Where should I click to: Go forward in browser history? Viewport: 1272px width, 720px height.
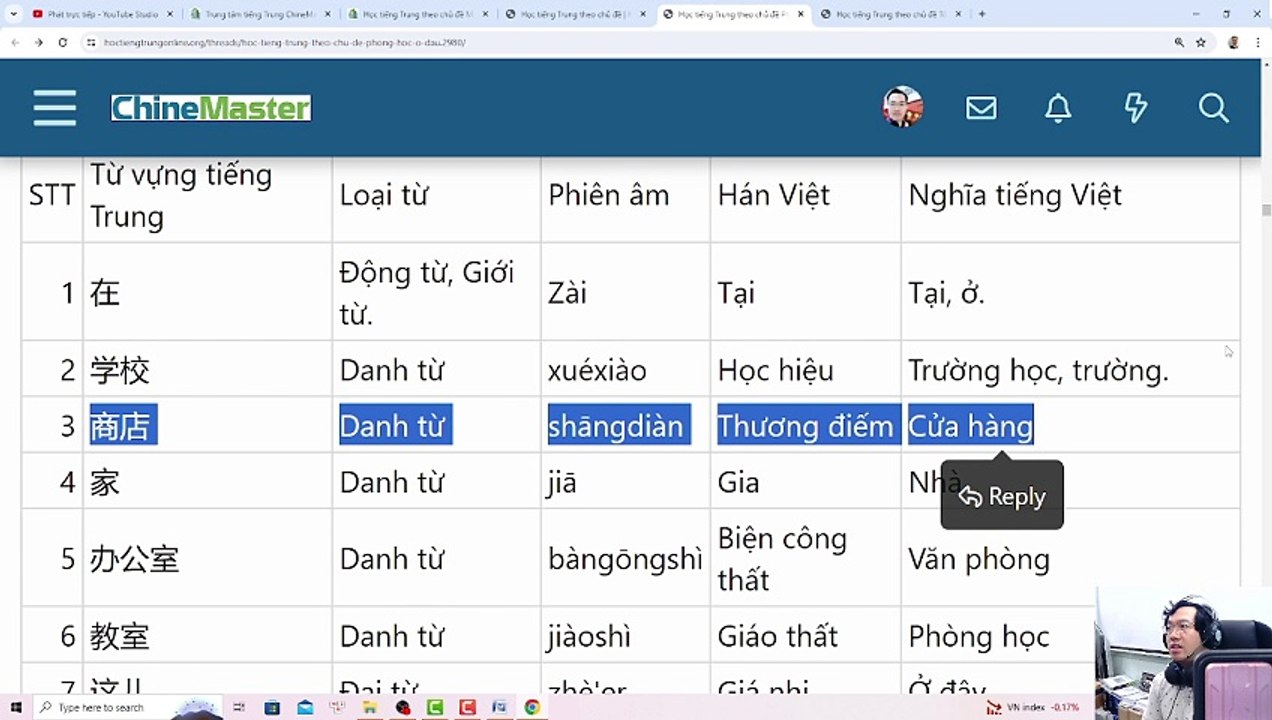[x=38, y=43]
